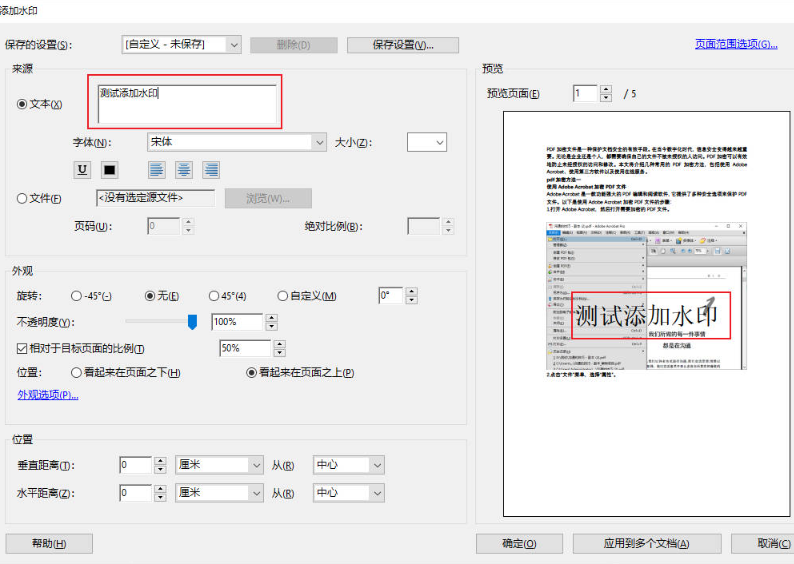This screenshot has width=794, height=564.
Task: Increase relative scale percentage stepper
Action: click(x=280, y=344)
